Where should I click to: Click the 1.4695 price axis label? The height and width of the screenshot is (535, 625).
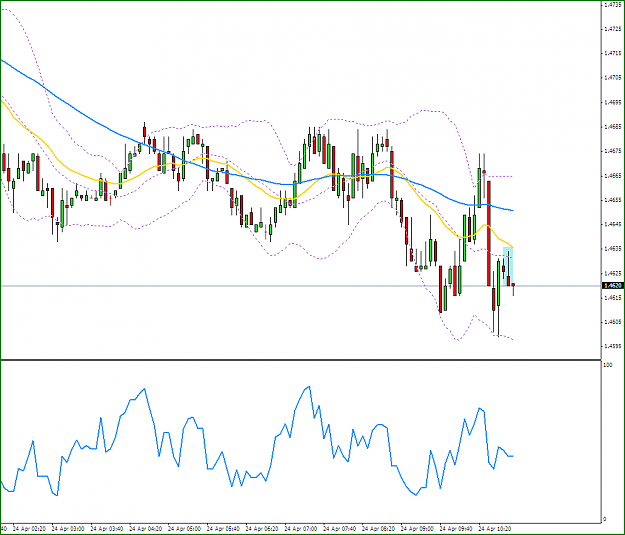tap(612, 102)
